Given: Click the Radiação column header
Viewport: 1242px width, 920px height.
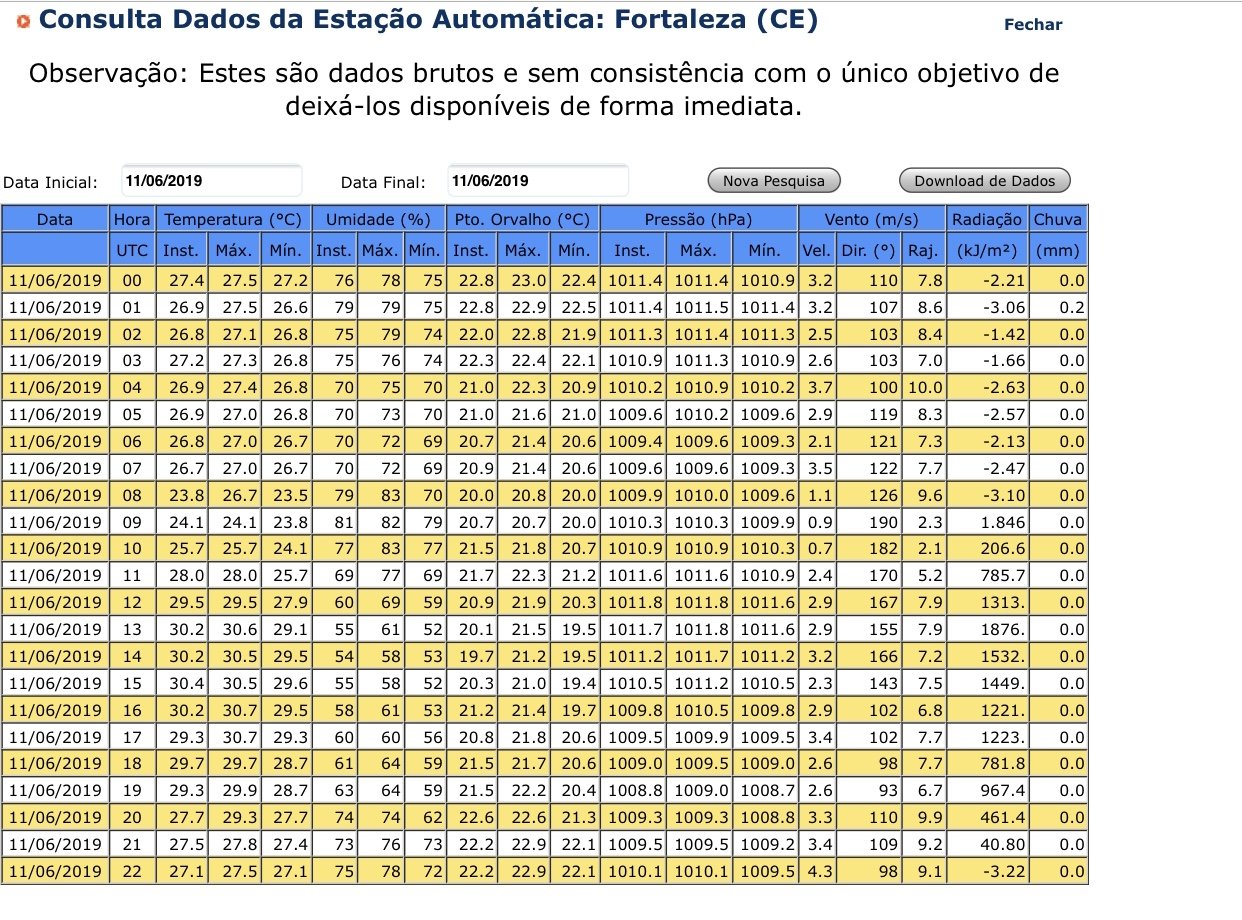Looking at the screenshot, I should pos(987,219).
